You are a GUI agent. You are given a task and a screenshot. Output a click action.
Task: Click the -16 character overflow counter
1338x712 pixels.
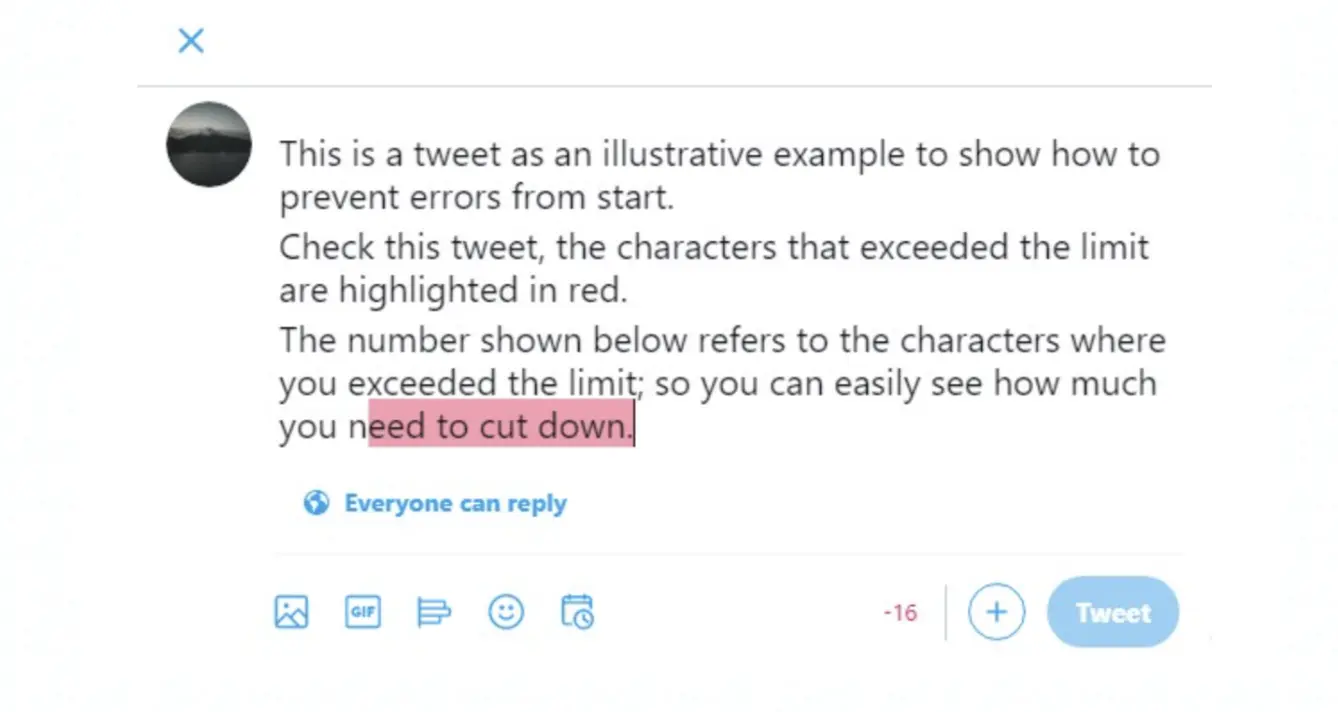click(900, 613)
